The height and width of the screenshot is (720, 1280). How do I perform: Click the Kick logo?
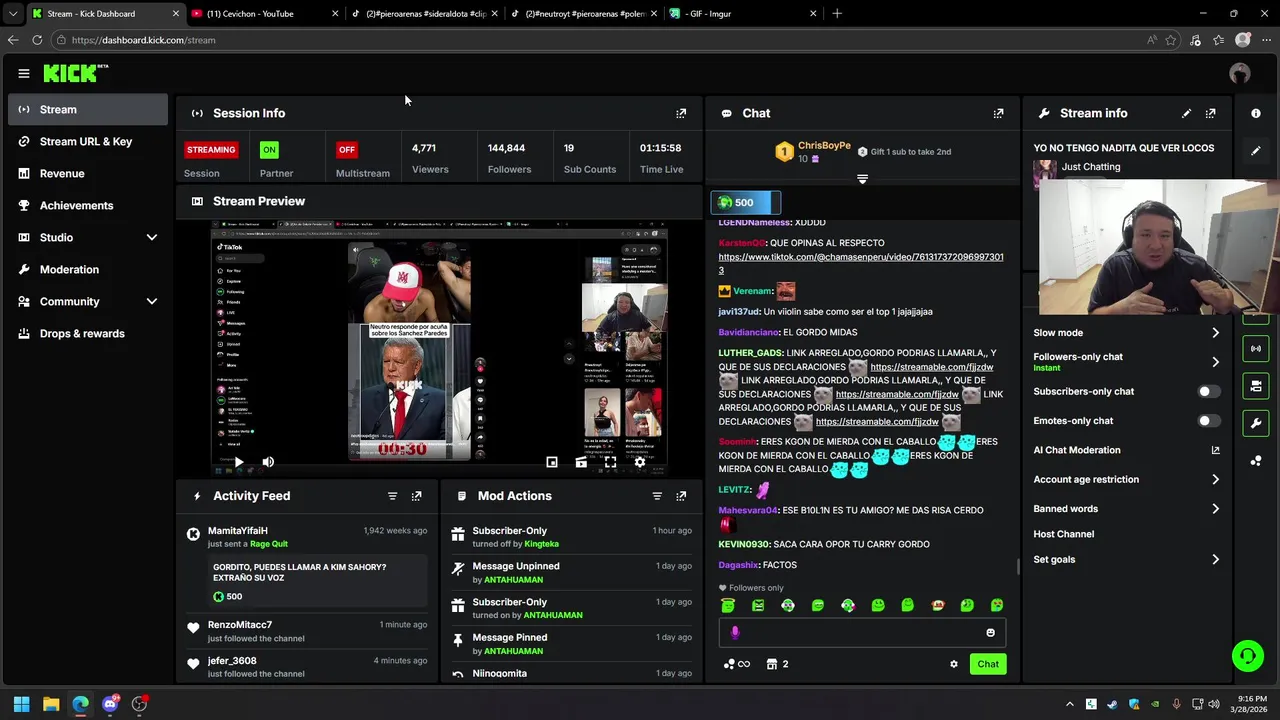click(x=75, y=73)
